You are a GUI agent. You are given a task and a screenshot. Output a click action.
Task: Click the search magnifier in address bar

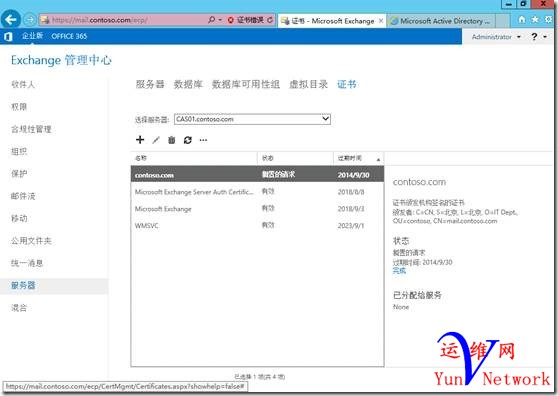point(211,20)
